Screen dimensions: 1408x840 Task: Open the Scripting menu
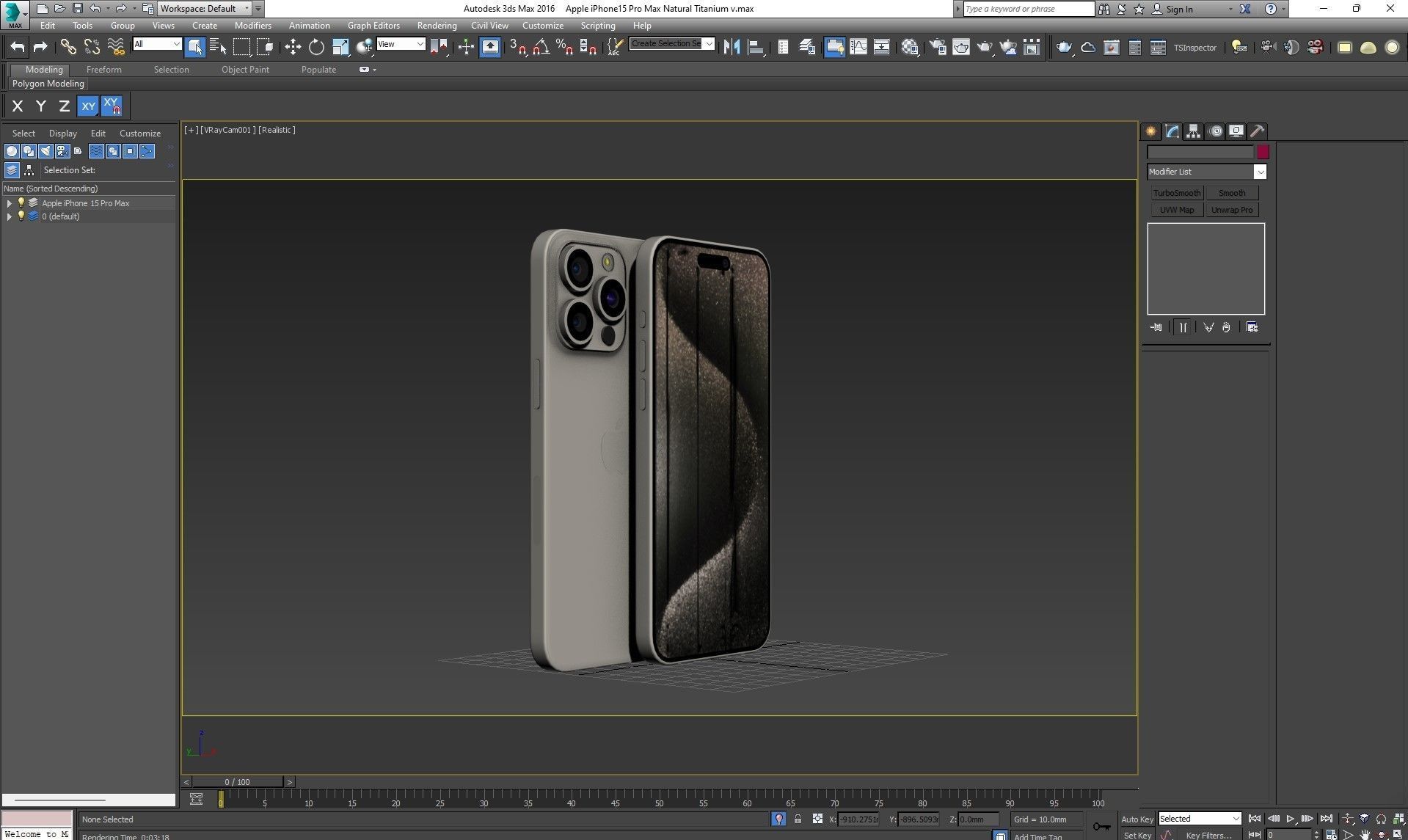click(598, 26)
